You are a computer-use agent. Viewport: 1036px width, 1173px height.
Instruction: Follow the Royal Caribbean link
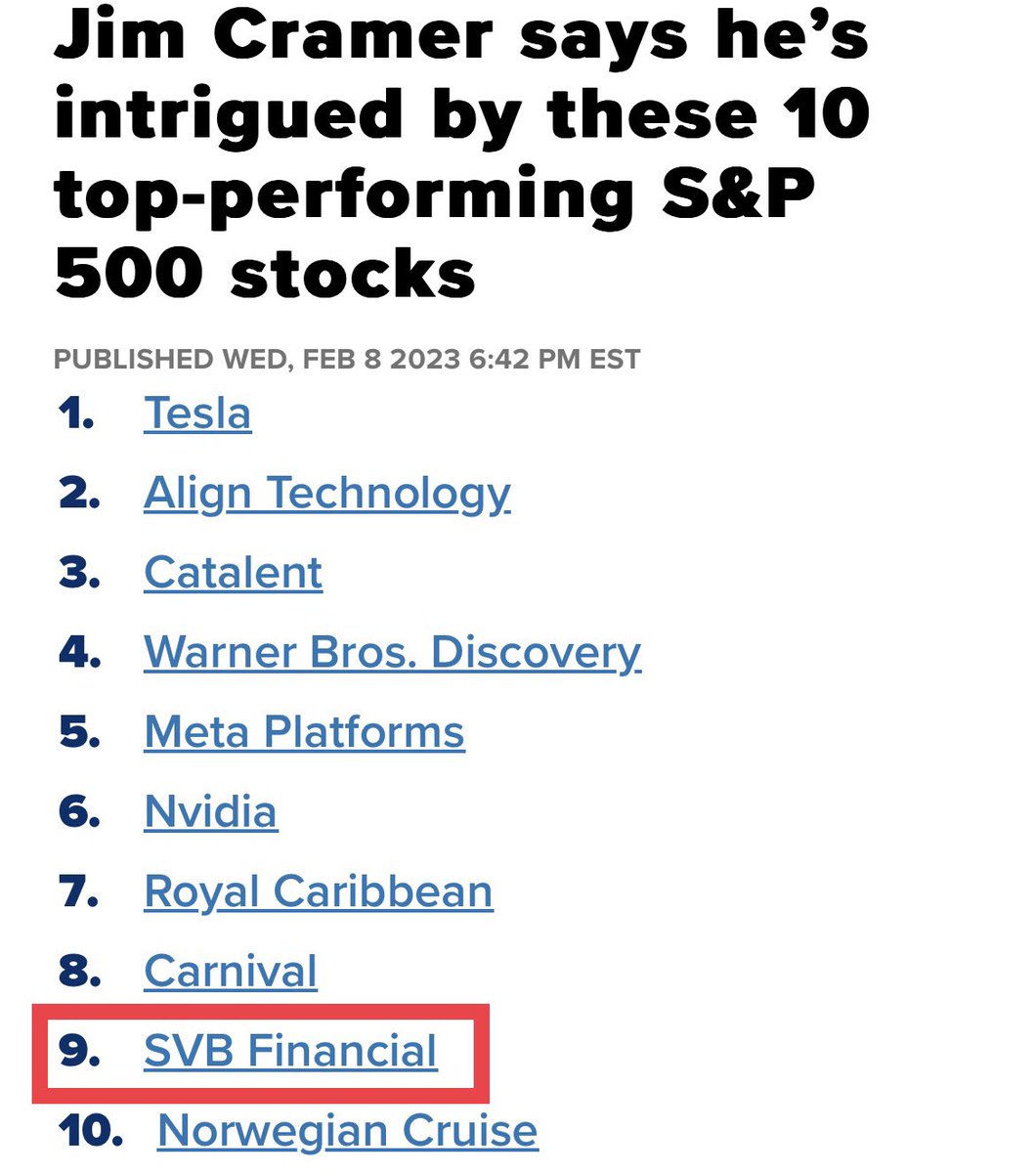tap(319, 893)
